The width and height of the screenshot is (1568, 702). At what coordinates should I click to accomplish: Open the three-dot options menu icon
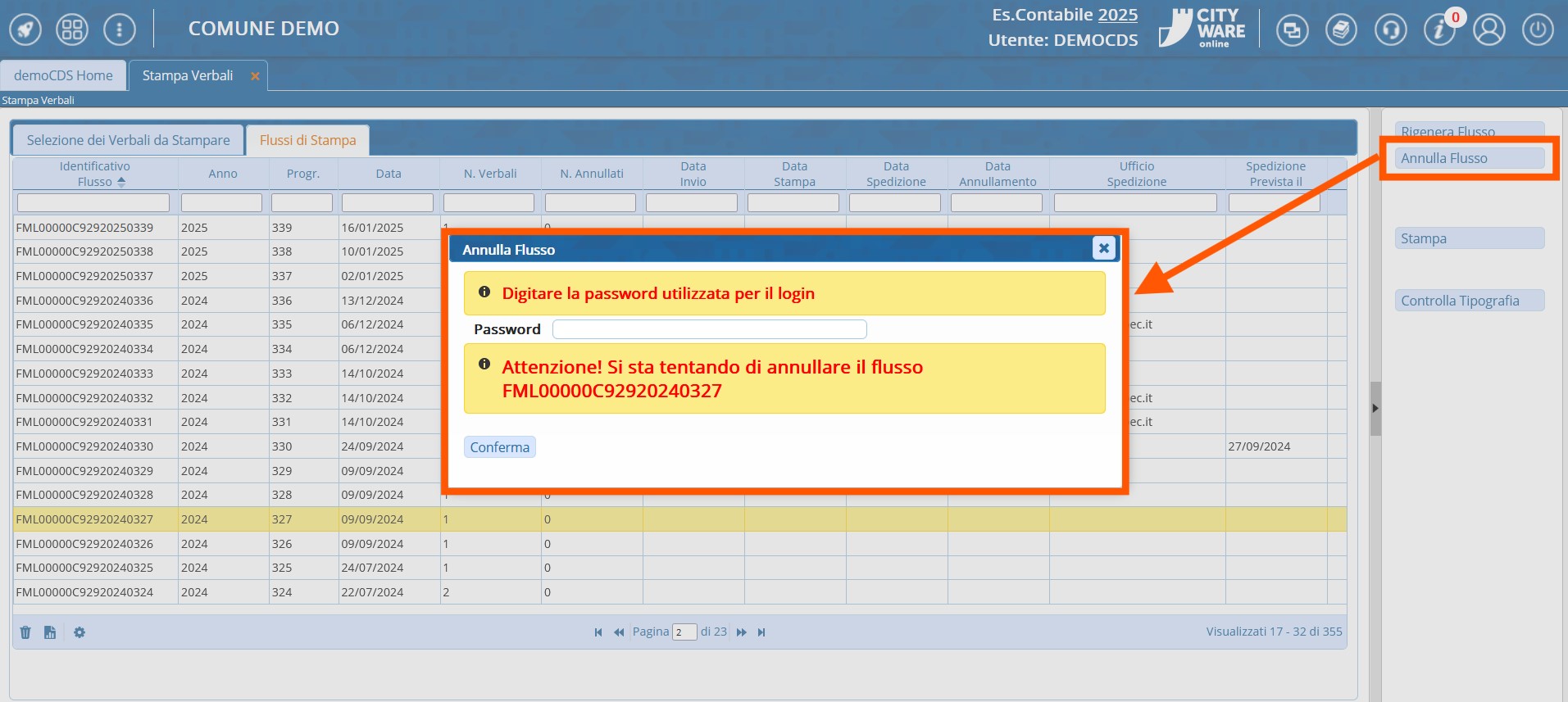(x=120, y=30)
